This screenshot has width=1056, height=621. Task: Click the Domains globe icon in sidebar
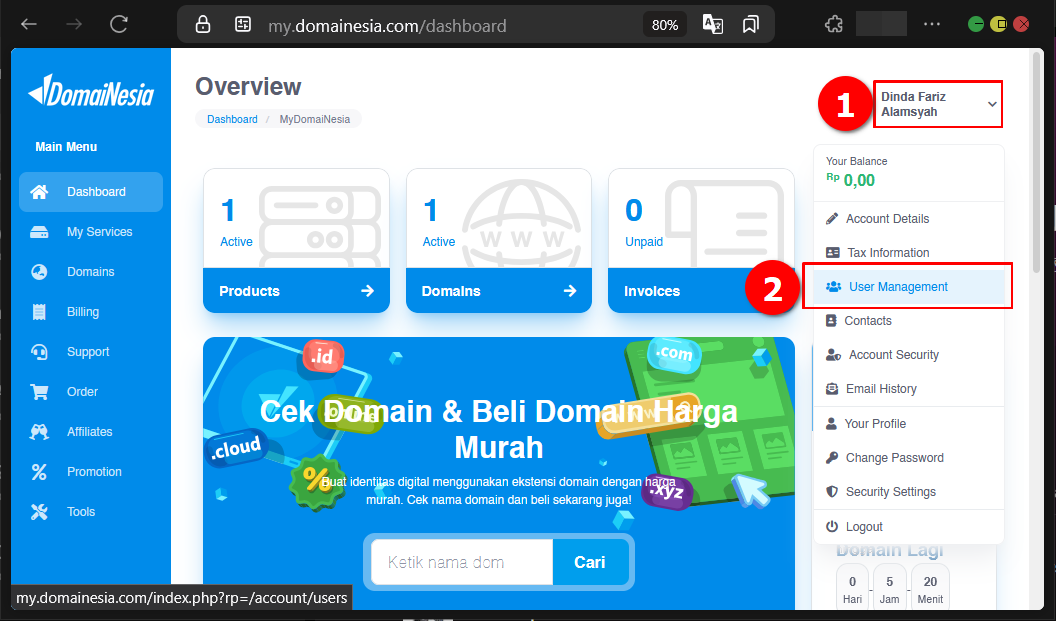click(39, 272)
